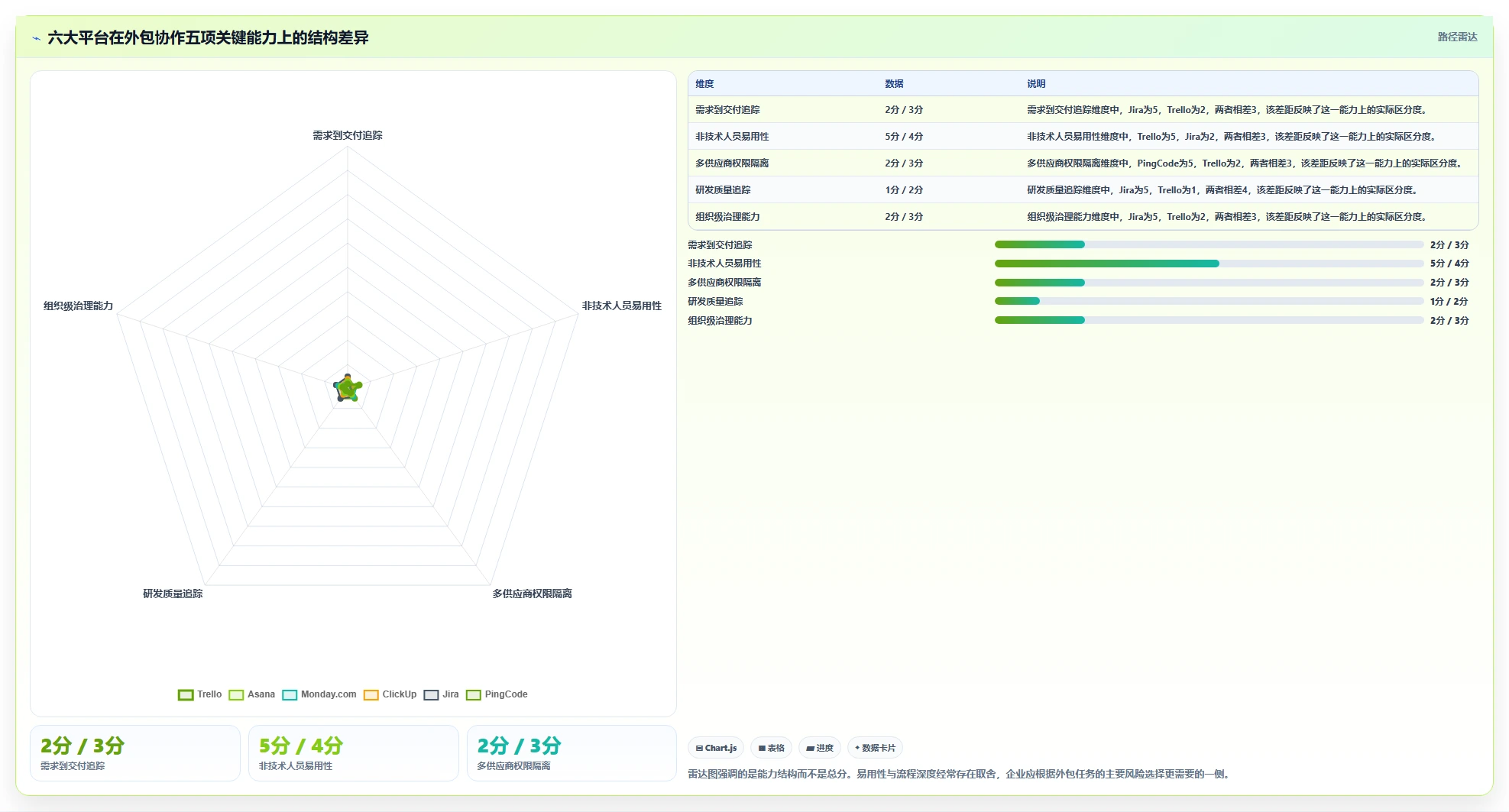
Task: Click the radar data polygon at center
Action: (x=348, y=389)
